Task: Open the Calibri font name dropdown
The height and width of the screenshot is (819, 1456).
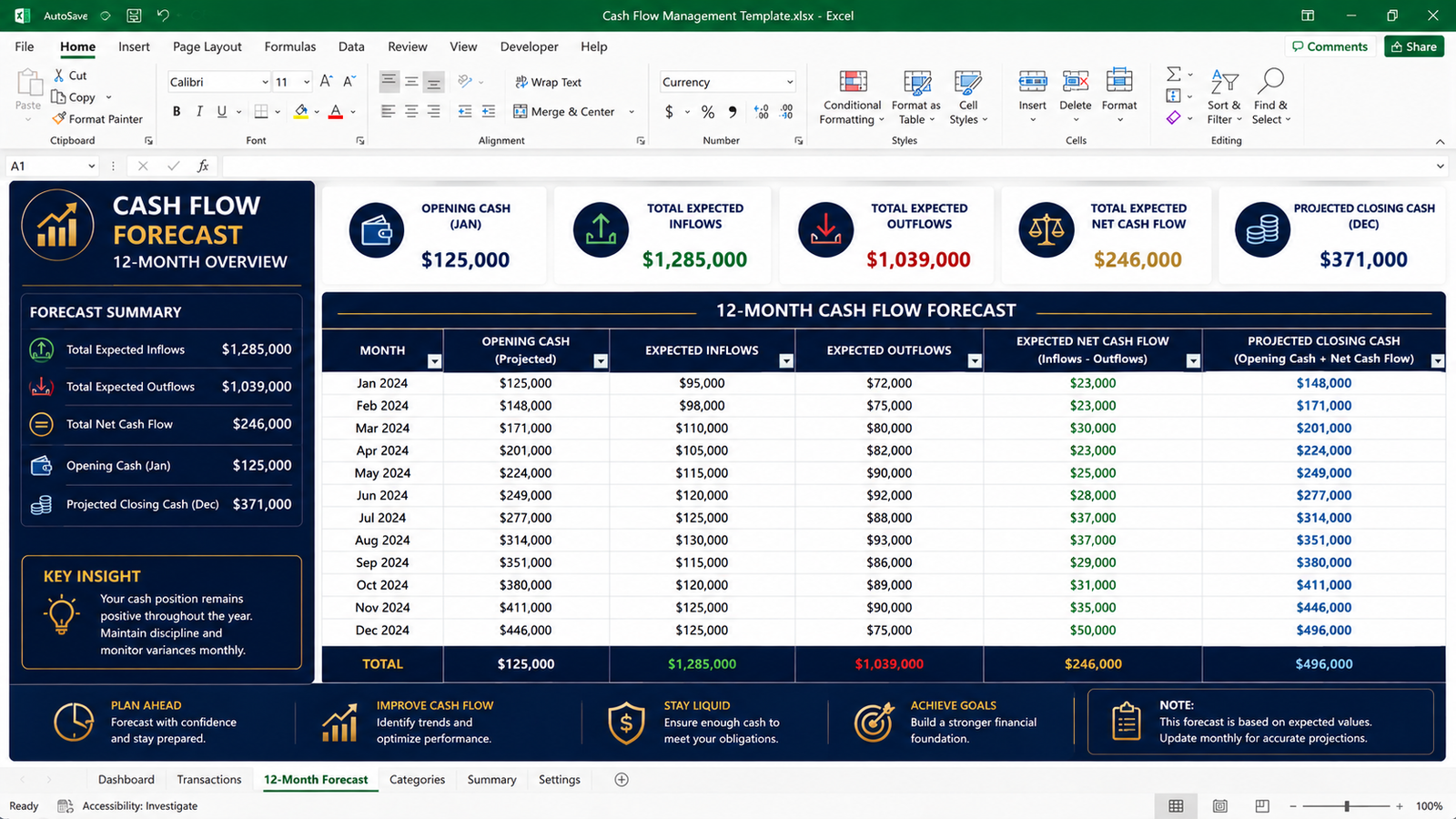Action: (x=265, y=82)
